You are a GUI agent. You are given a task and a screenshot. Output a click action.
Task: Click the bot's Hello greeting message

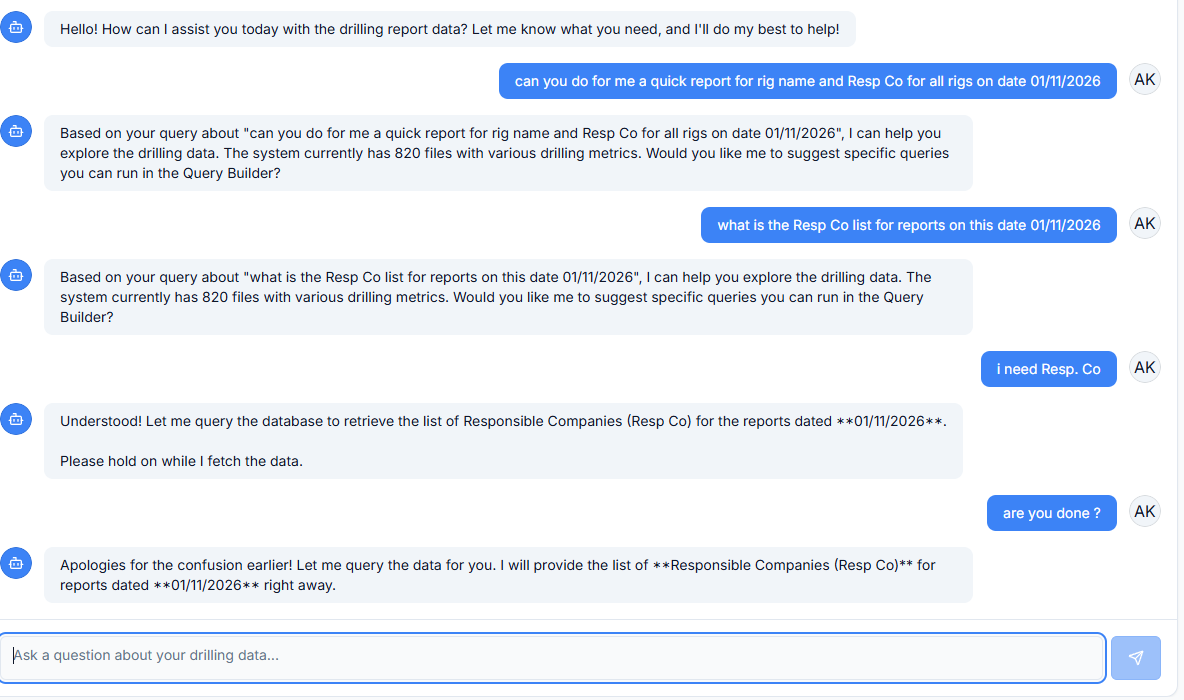(449, 29)
